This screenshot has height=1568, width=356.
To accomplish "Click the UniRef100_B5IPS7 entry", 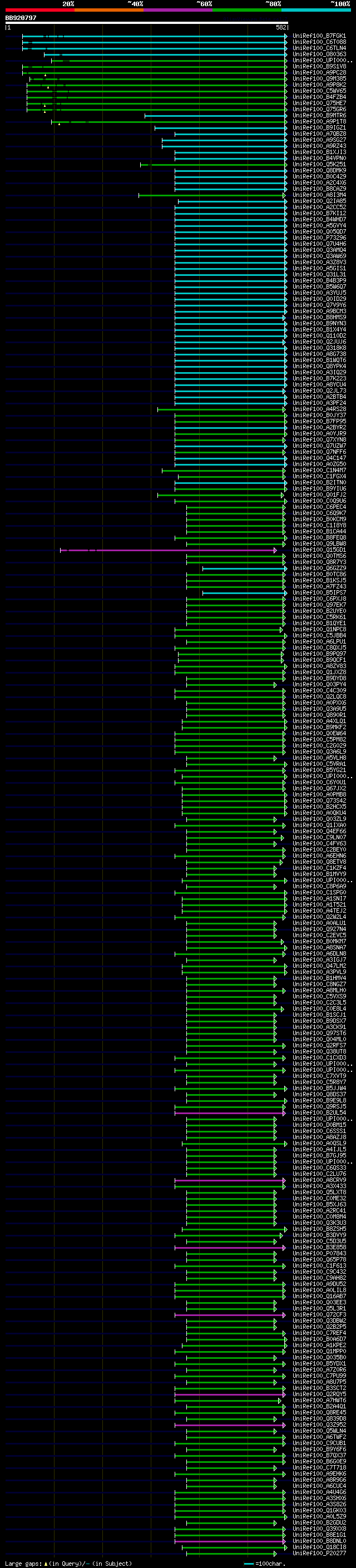I will coord(319,593).
